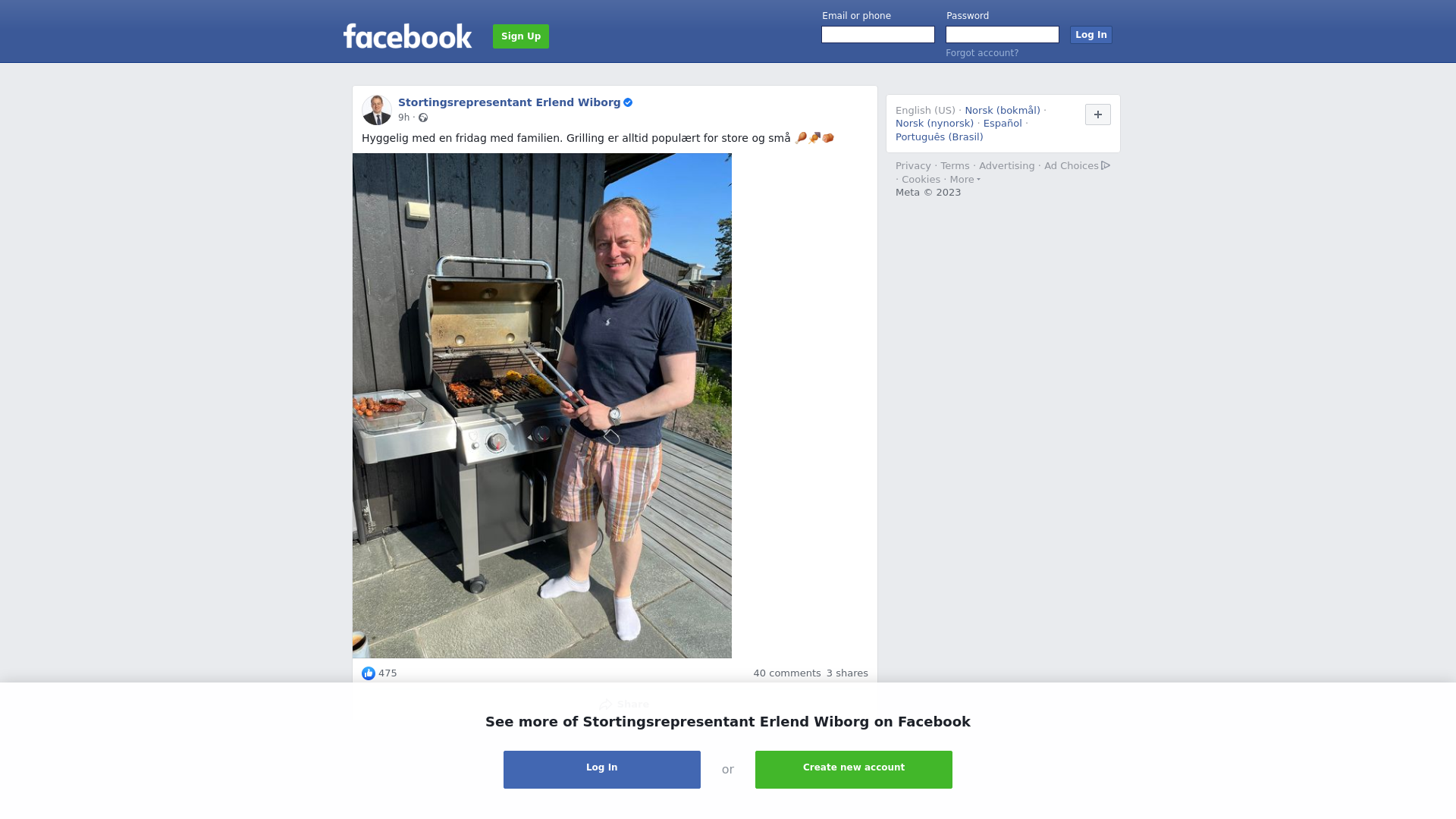Click the Email or phone field
Viewport: 1456px width, 819px height.
coord(878,35)
